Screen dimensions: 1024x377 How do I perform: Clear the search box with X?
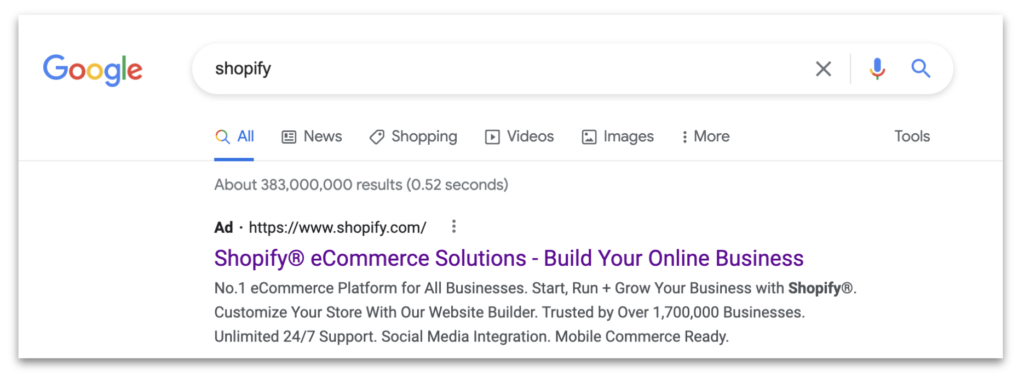(x=824, y=69)
